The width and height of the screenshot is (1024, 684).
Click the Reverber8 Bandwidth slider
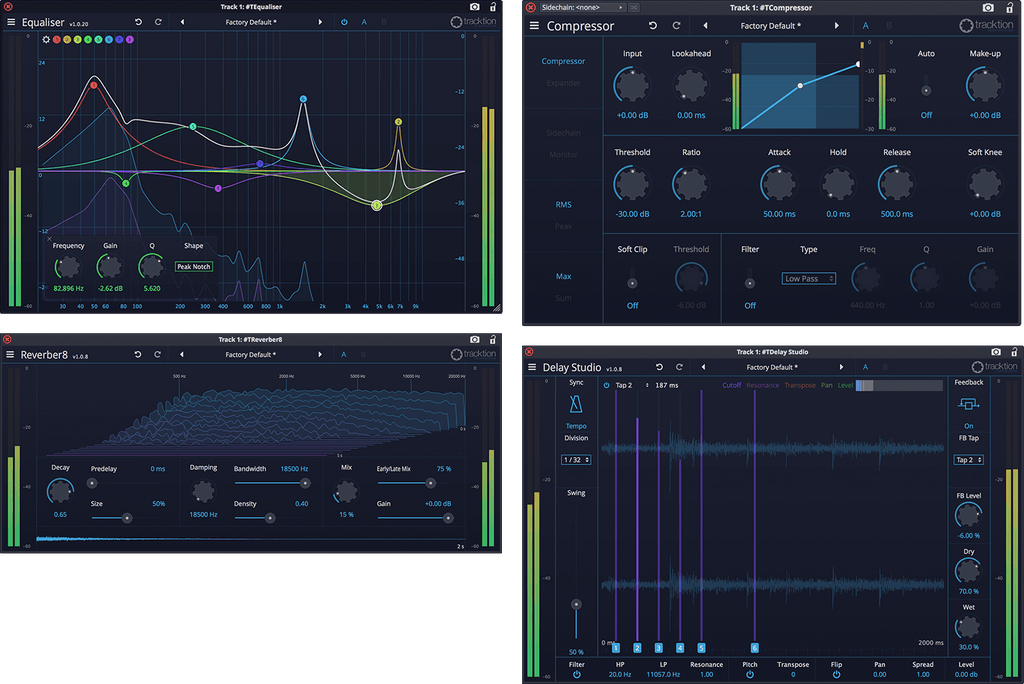[272, 483]
